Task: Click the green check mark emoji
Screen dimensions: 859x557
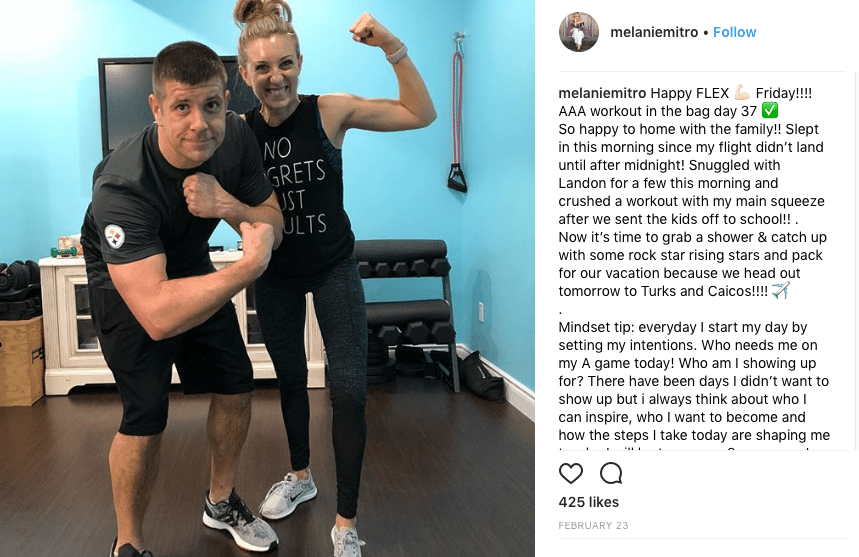Action: tap(770, 111)
